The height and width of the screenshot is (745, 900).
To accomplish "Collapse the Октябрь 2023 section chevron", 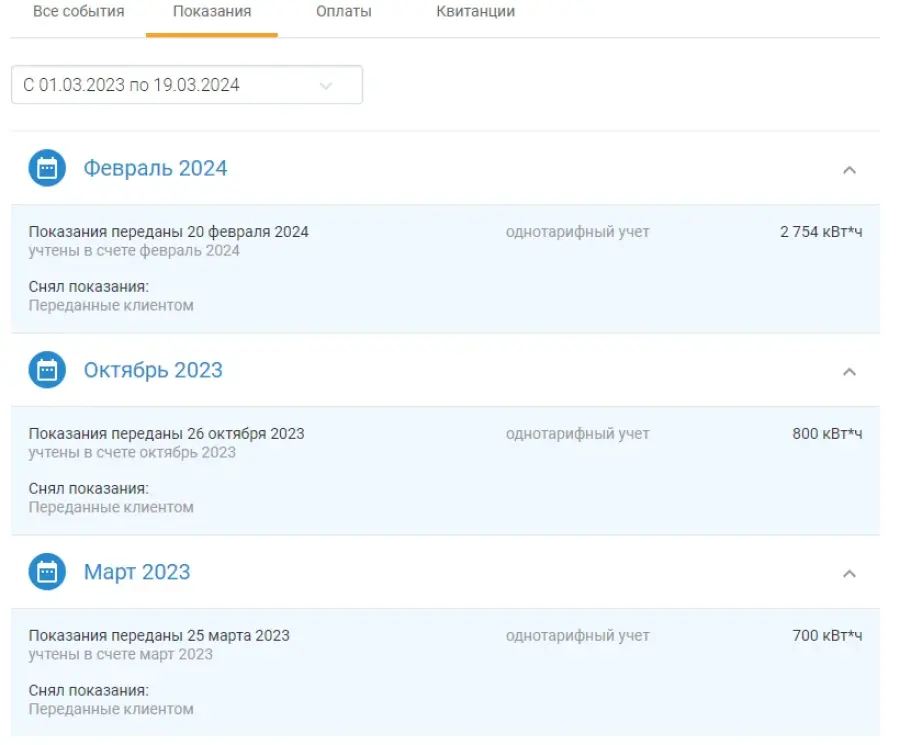I will tap(849, 372).
